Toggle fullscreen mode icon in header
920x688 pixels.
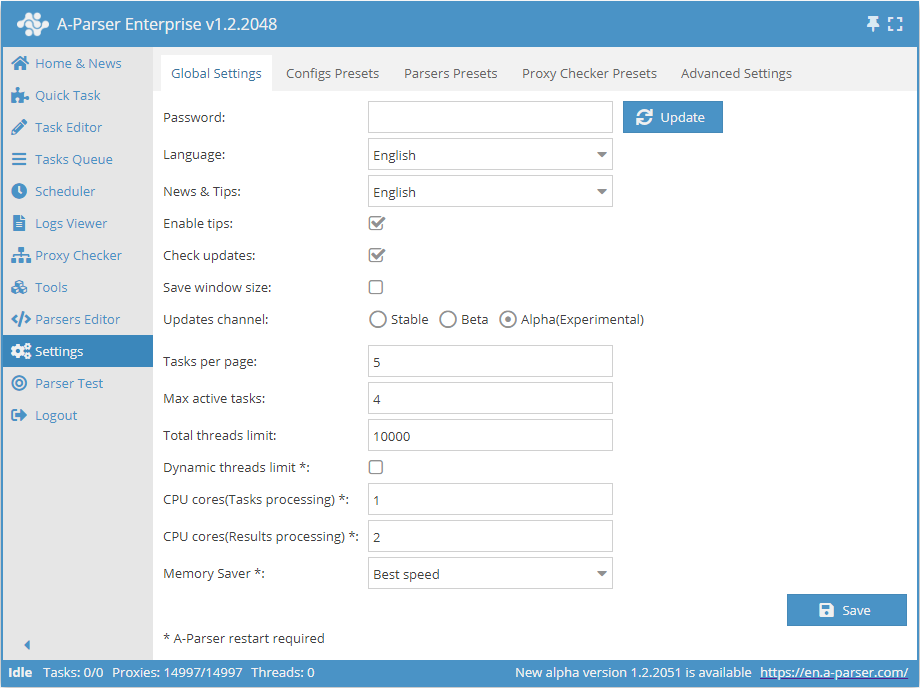[x=895, y=24]
